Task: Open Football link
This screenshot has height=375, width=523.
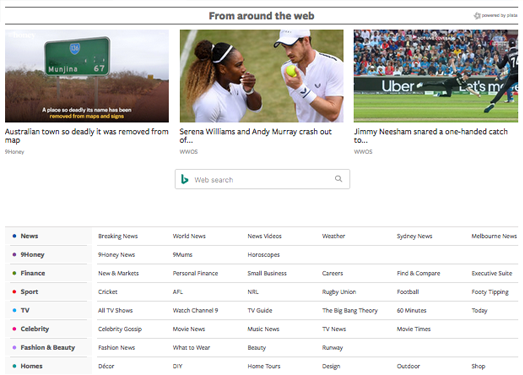Action: coord(408,292)
